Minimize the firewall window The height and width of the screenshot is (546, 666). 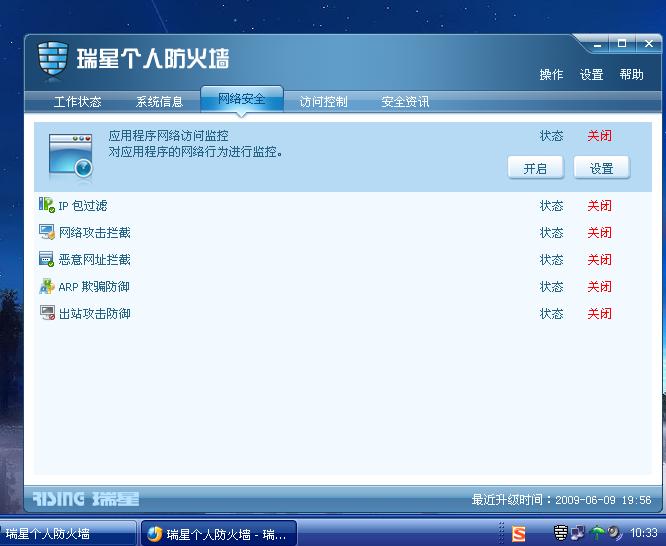pyautogui.click(x=598, y=44)
